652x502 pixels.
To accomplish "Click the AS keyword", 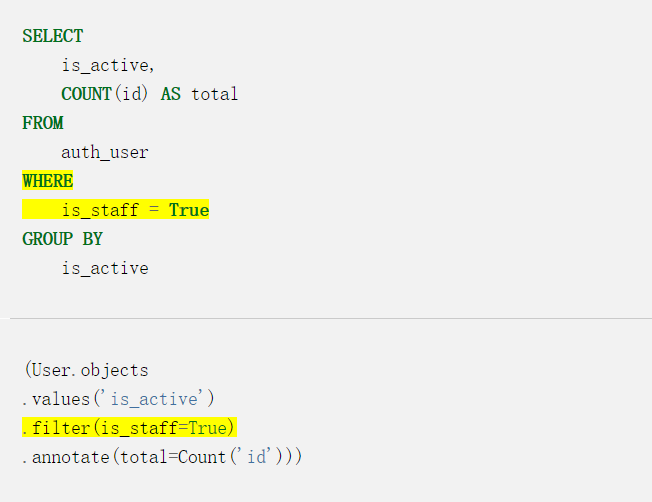I will click(170, 94).
